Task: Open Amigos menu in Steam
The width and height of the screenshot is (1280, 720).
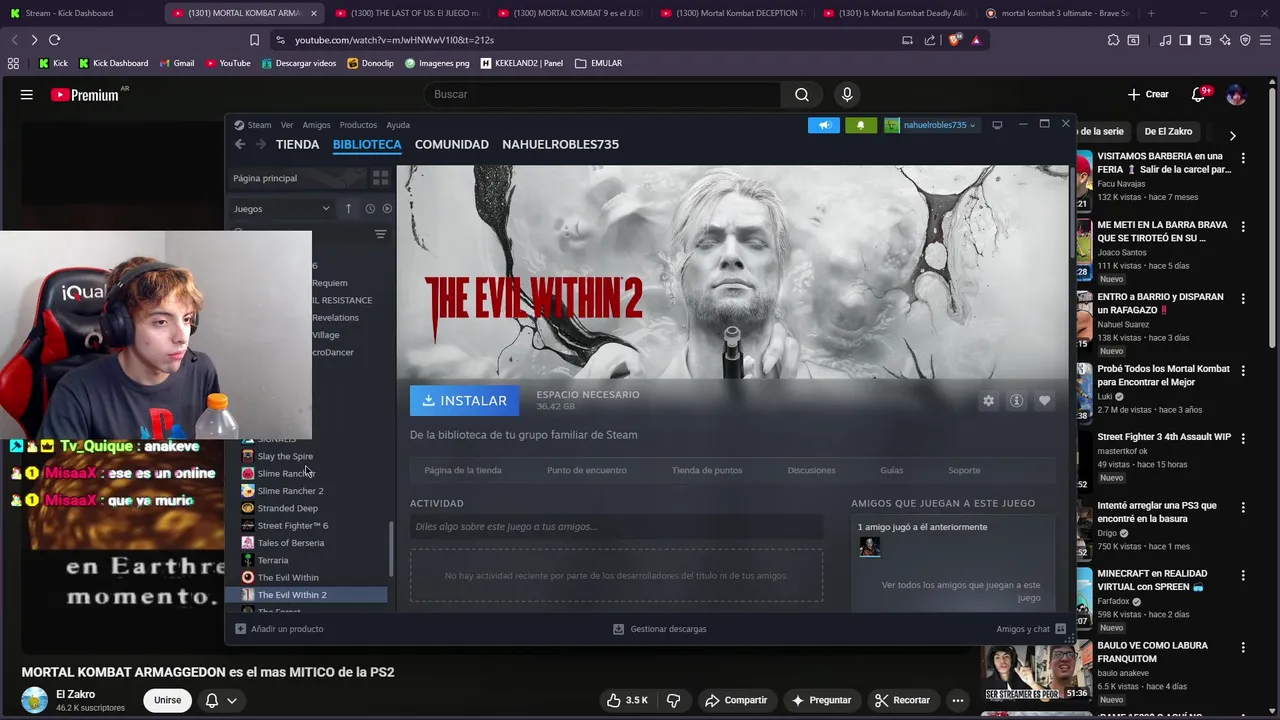Action: 316,125
